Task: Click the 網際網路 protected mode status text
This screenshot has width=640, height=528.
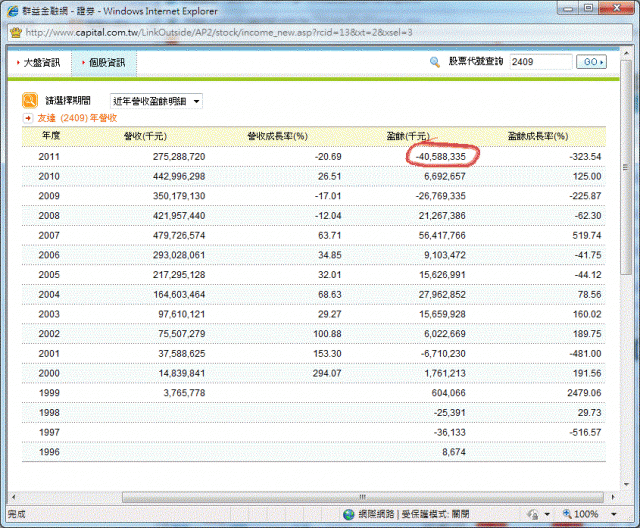Action: 414,514
